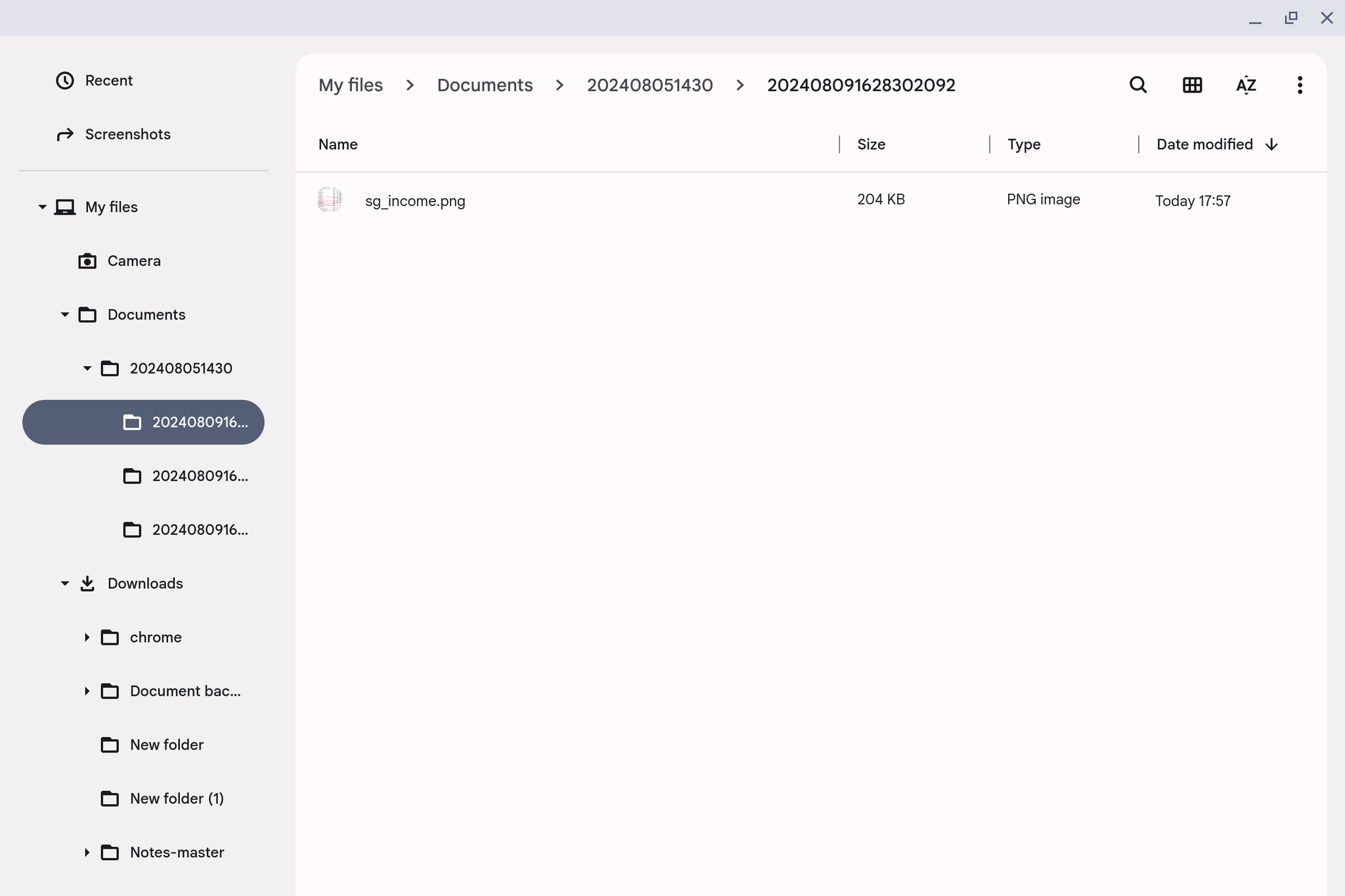Viewport: 1345px width, 896px height.
Task: Collapse the 202408051430 folder tree
Action: (x=87, y=369)
